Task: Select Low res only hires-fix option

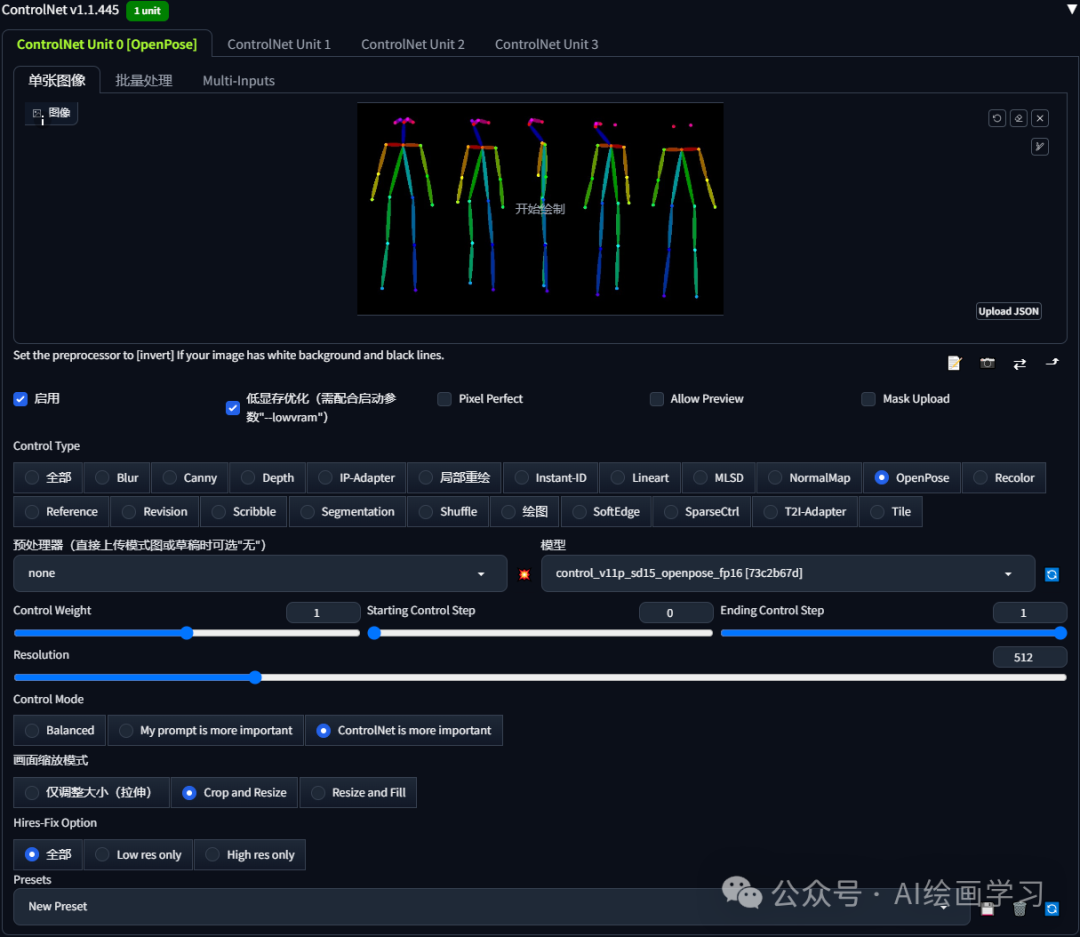Action: pos(138,854)
